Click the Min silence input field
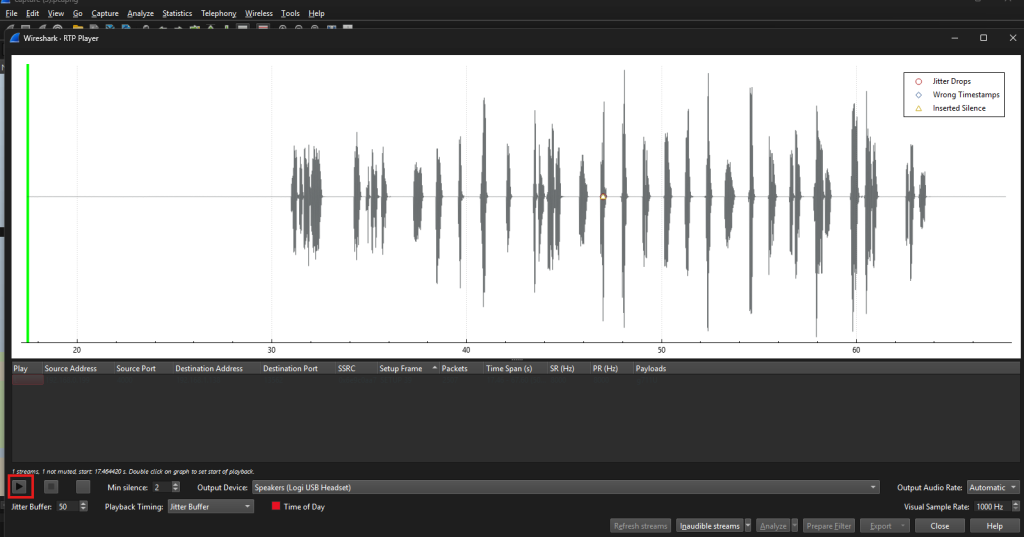The width and height of the screenshot is (1024, 537). point(161,487)
